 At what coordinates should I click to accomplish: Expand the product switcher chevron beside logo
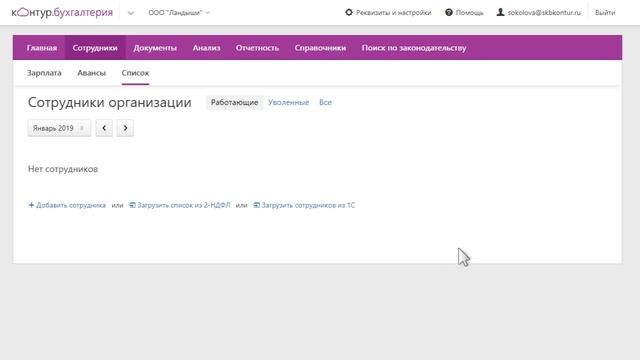point(131,13)
